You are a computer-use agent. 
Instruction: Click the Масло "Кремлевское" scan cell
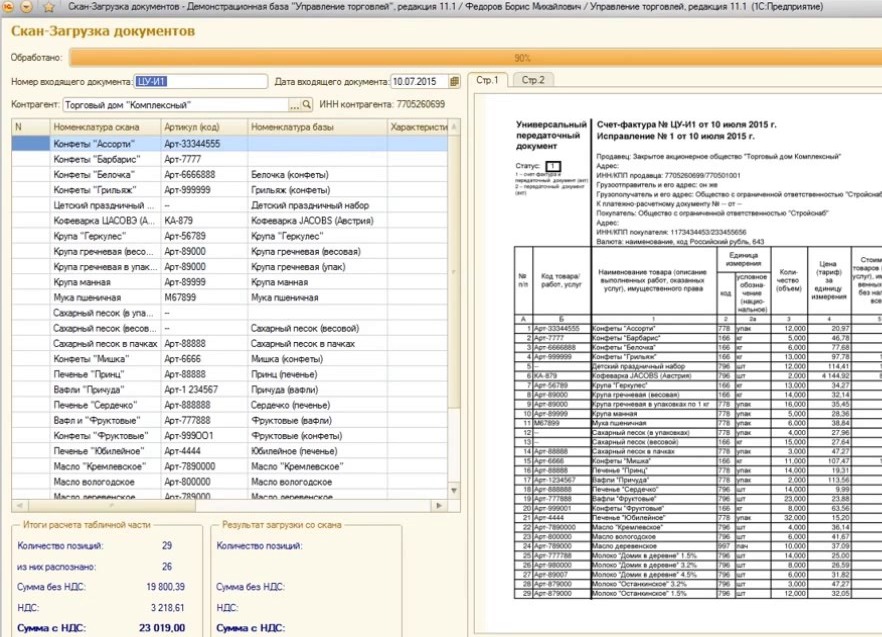coord(106,466)
